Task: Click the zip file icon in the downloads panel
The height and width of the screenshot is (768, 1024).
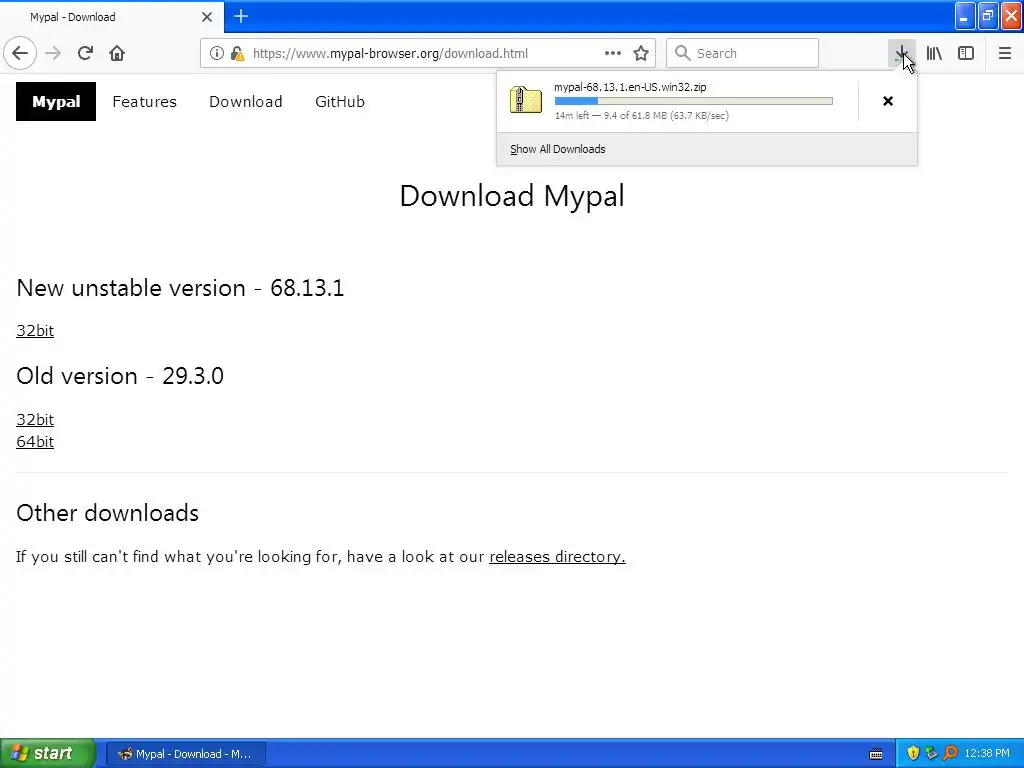Action: coord(526,101)
